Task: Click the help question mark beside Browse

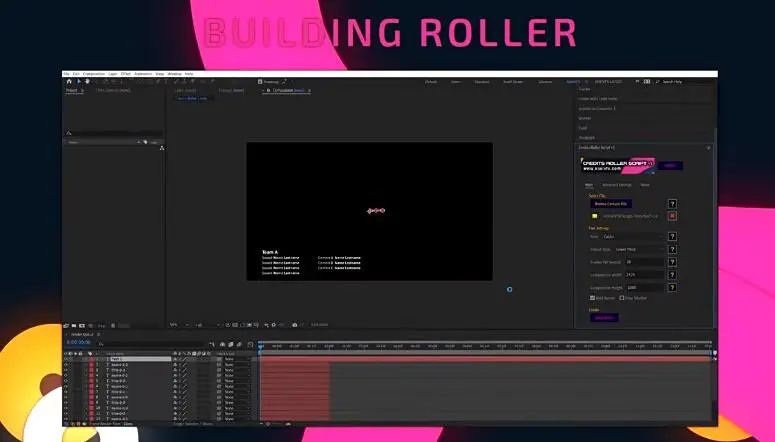Action: point(672,203)
